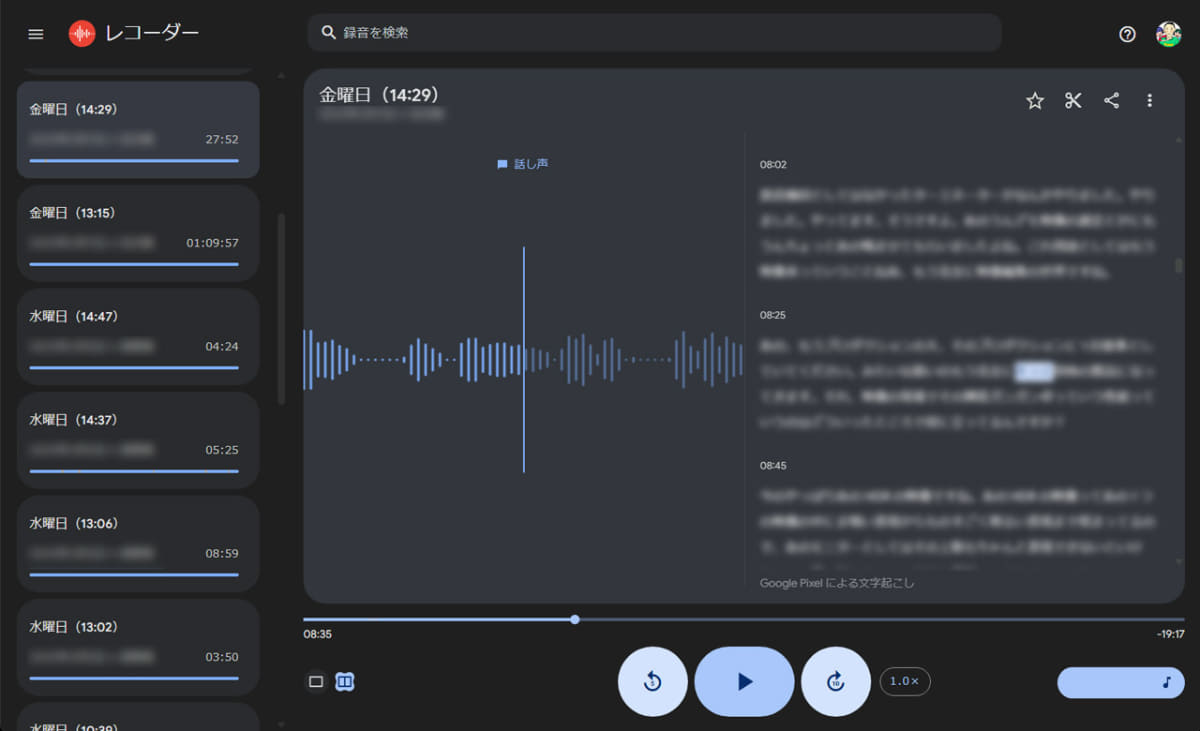Screen dimensions: 1200x731
Task: Open the three-dot more options menu
Action: pos(1149,100)
